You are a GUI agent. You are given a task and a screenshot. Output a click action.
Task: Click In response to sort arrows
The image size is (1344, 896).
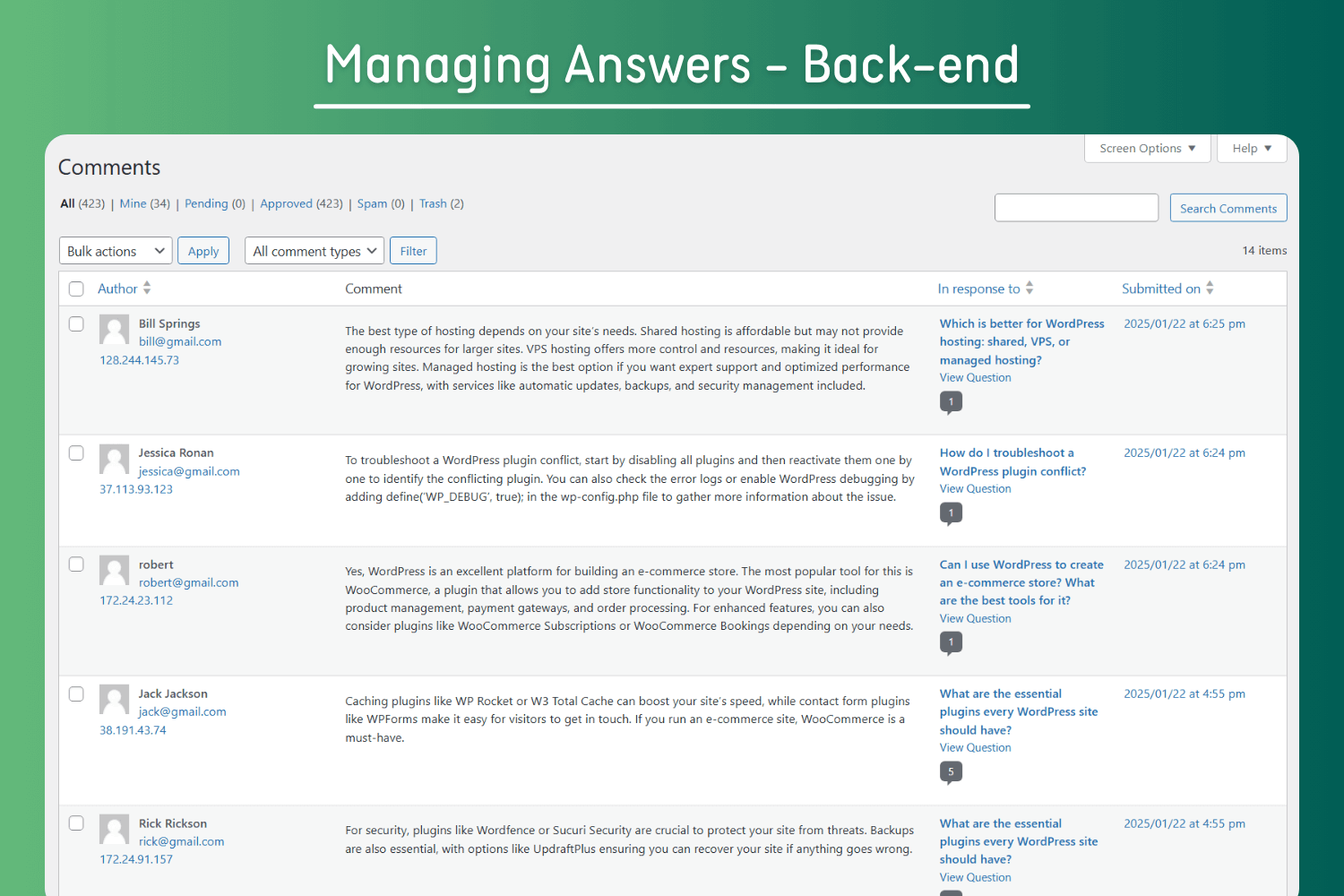[x=1030, y=289]
